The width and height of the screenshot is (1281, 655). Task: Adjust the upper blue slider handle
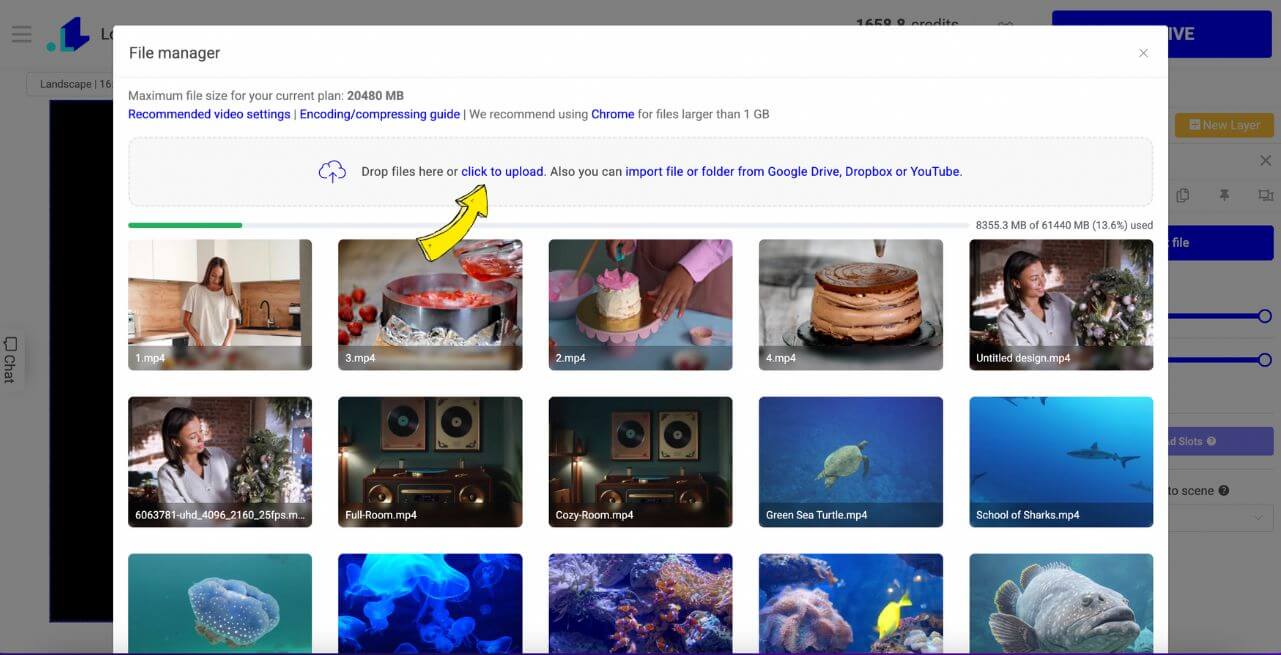(1265, 316)
